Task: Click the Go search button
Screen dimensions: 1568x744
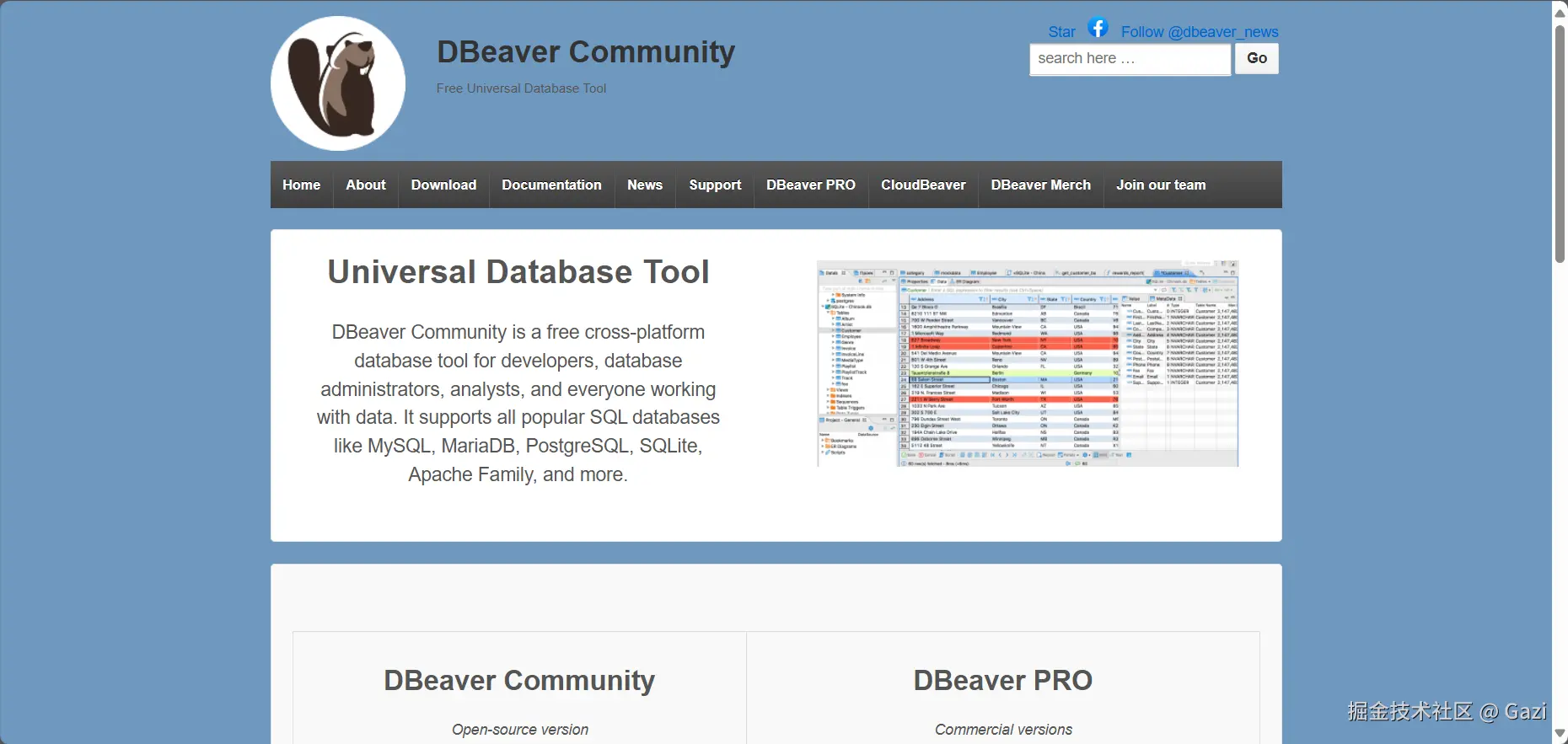Action: point(1257,58)
